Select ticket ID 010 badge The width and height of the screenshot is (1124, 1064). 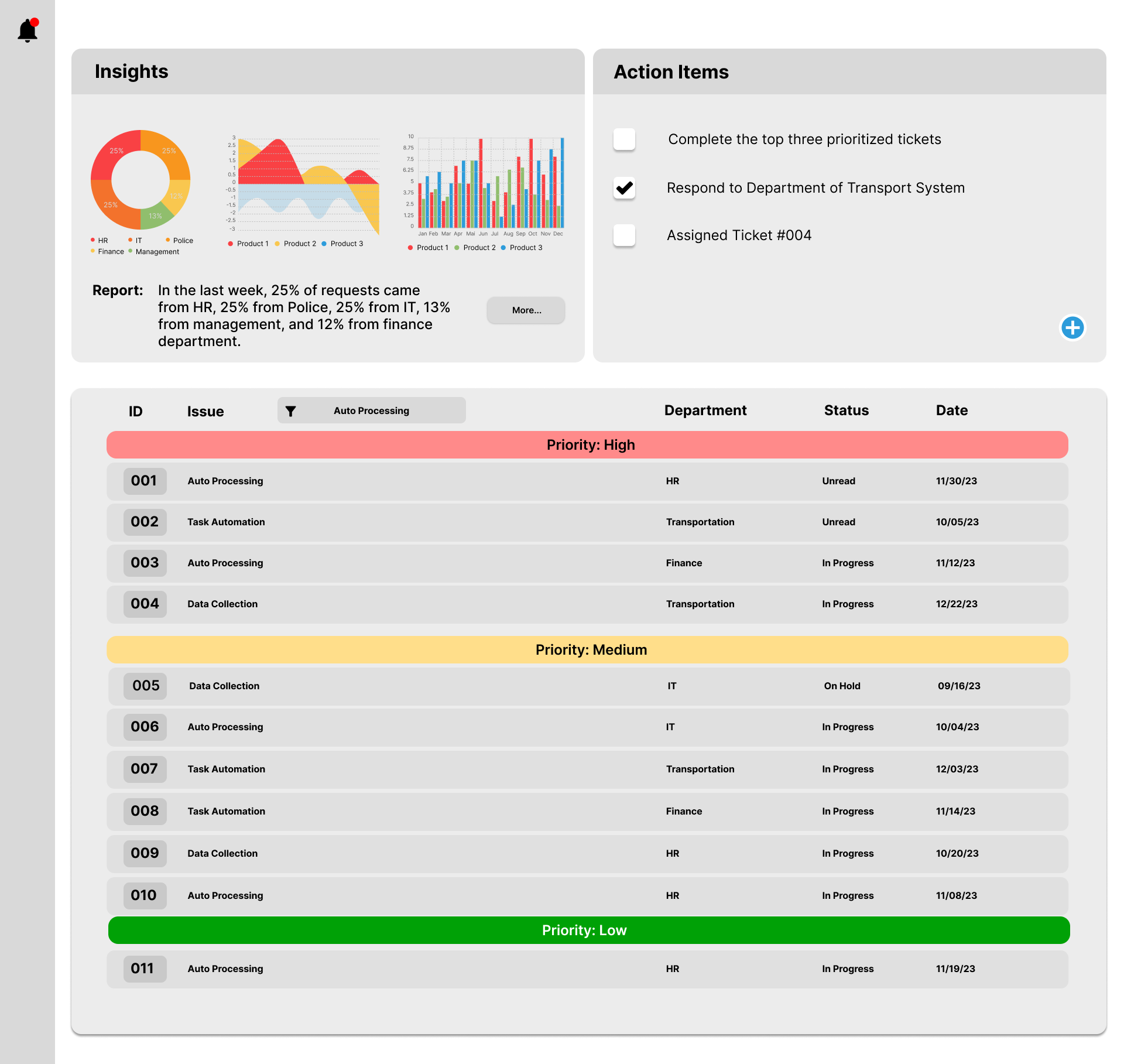click(145, 896)
